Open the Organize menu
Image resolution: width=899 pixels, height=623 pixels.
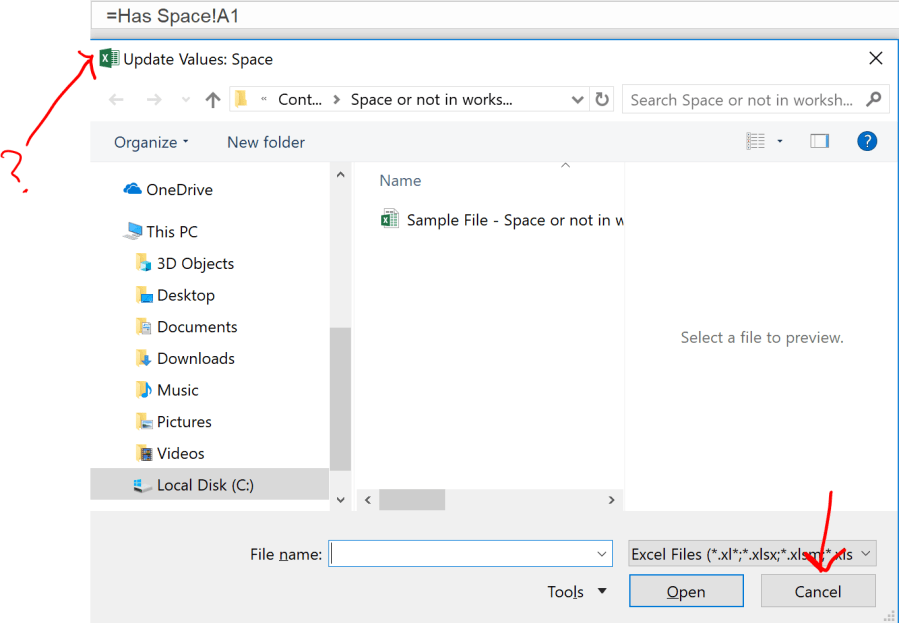click(x=151, y=142)
